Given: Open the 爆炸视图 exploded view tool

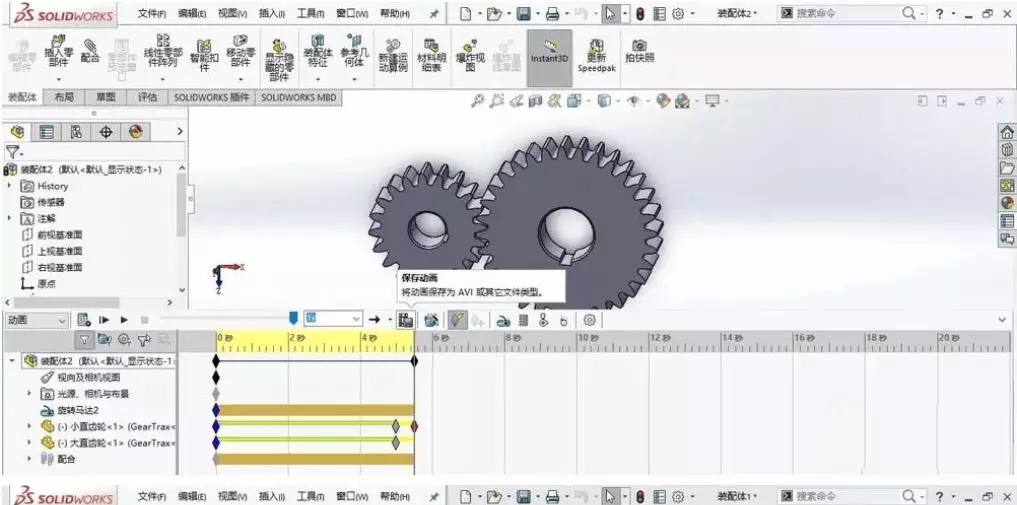Looking at the screenshot, I should 470,54.
